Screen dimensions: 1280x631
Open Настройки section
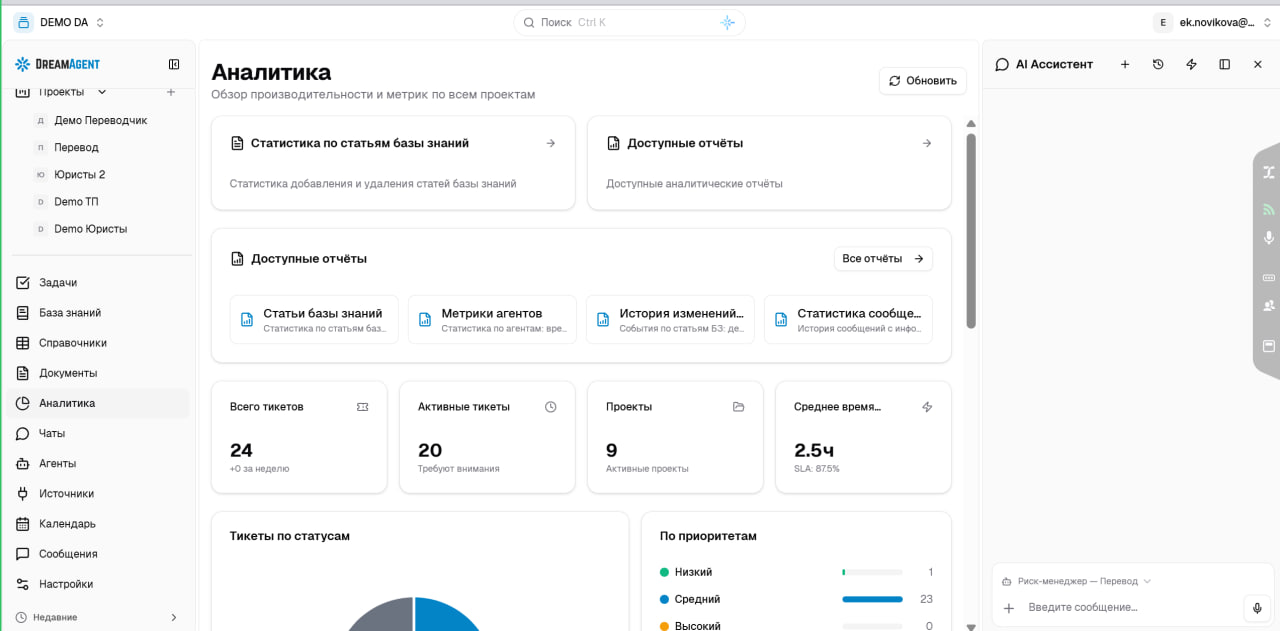98,583
